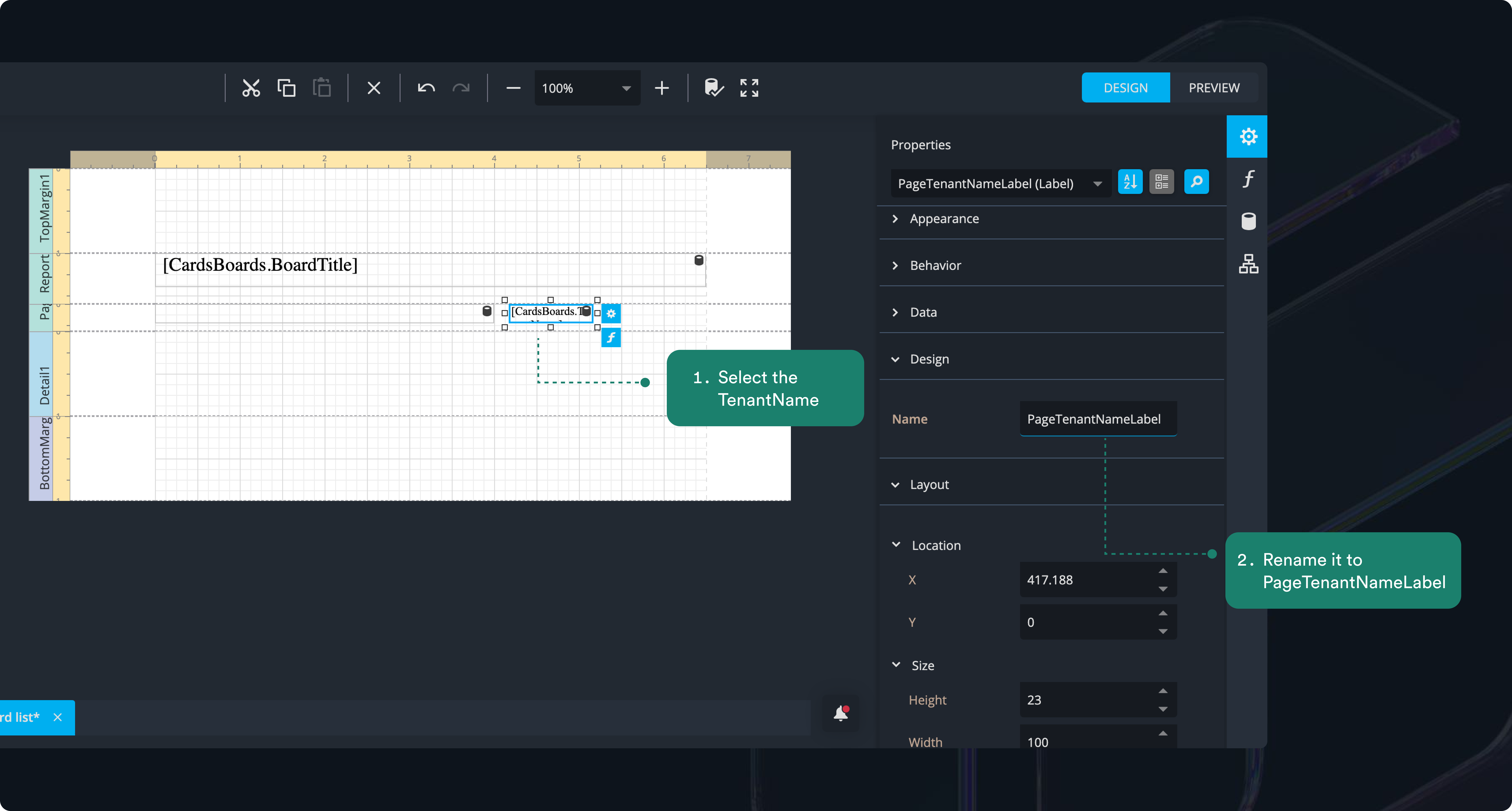This screenshot has height=811, width=1512.
Task: Click the categorized properties view icon
Action: pos(1162,182)
